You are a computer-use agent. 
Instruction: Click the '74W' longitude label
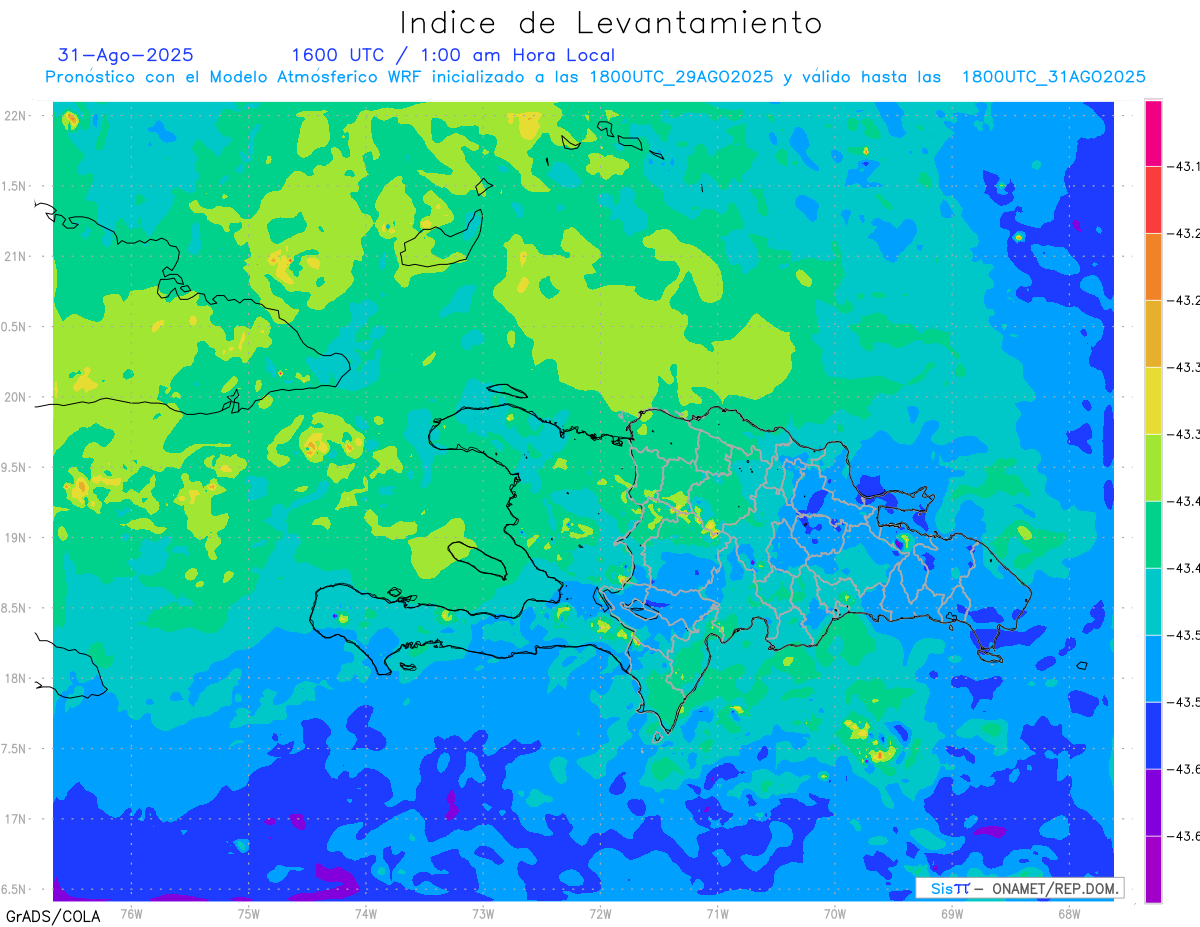pyautogui.click(x=366, y=913)
